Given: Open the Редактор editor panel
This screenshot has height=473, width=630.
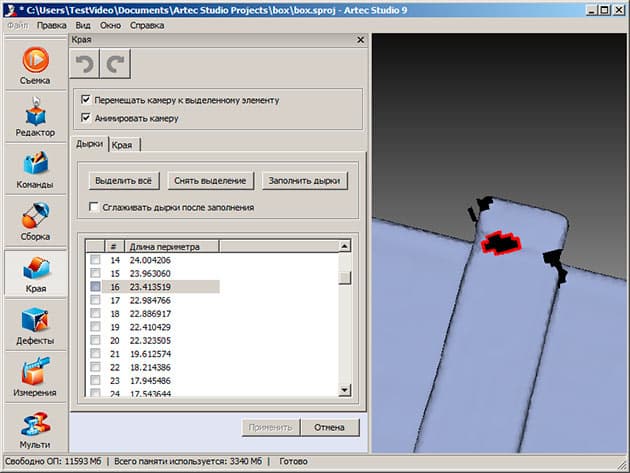Looking at the screenshot, I should point(35,117).
